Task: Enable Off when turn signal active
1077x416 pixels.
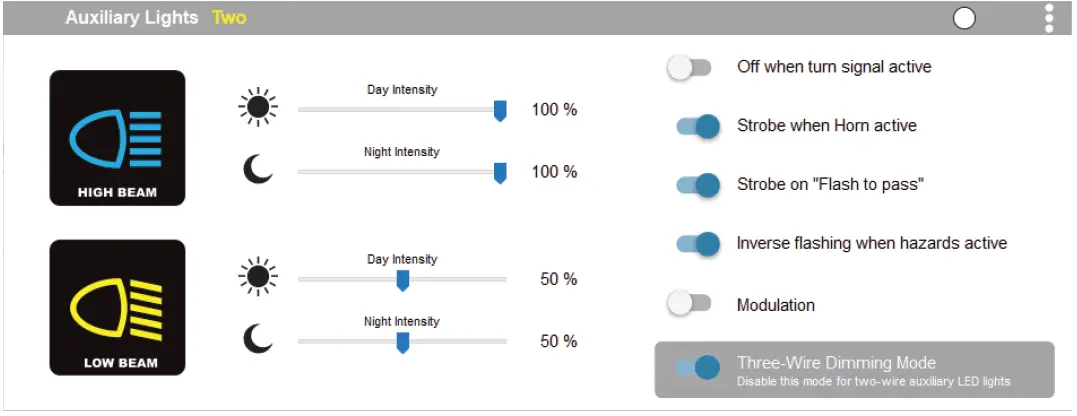Action: tap(689, 68)
